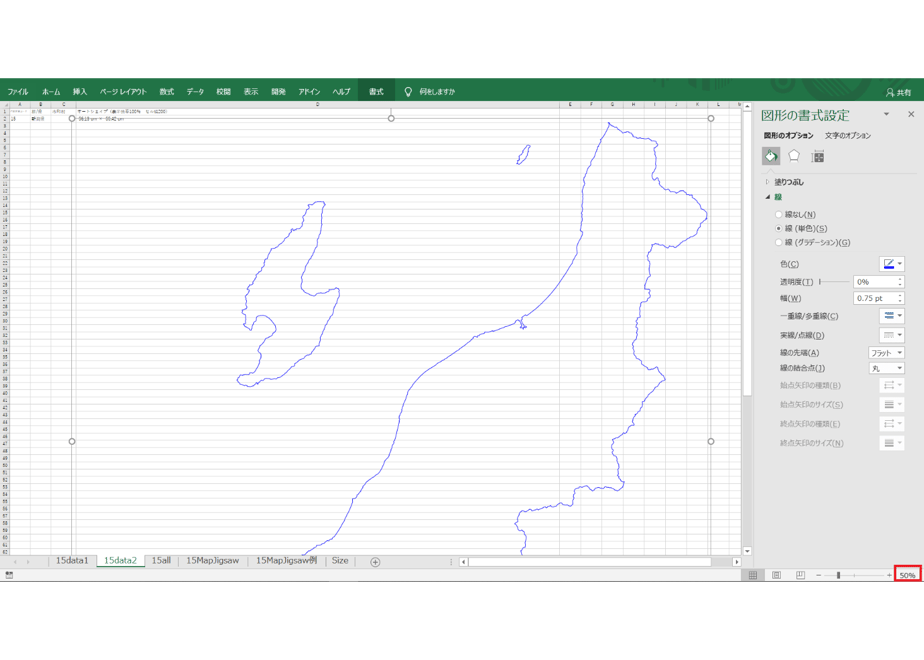Click the lightbulb Tell me icon

tap(408, 91)
